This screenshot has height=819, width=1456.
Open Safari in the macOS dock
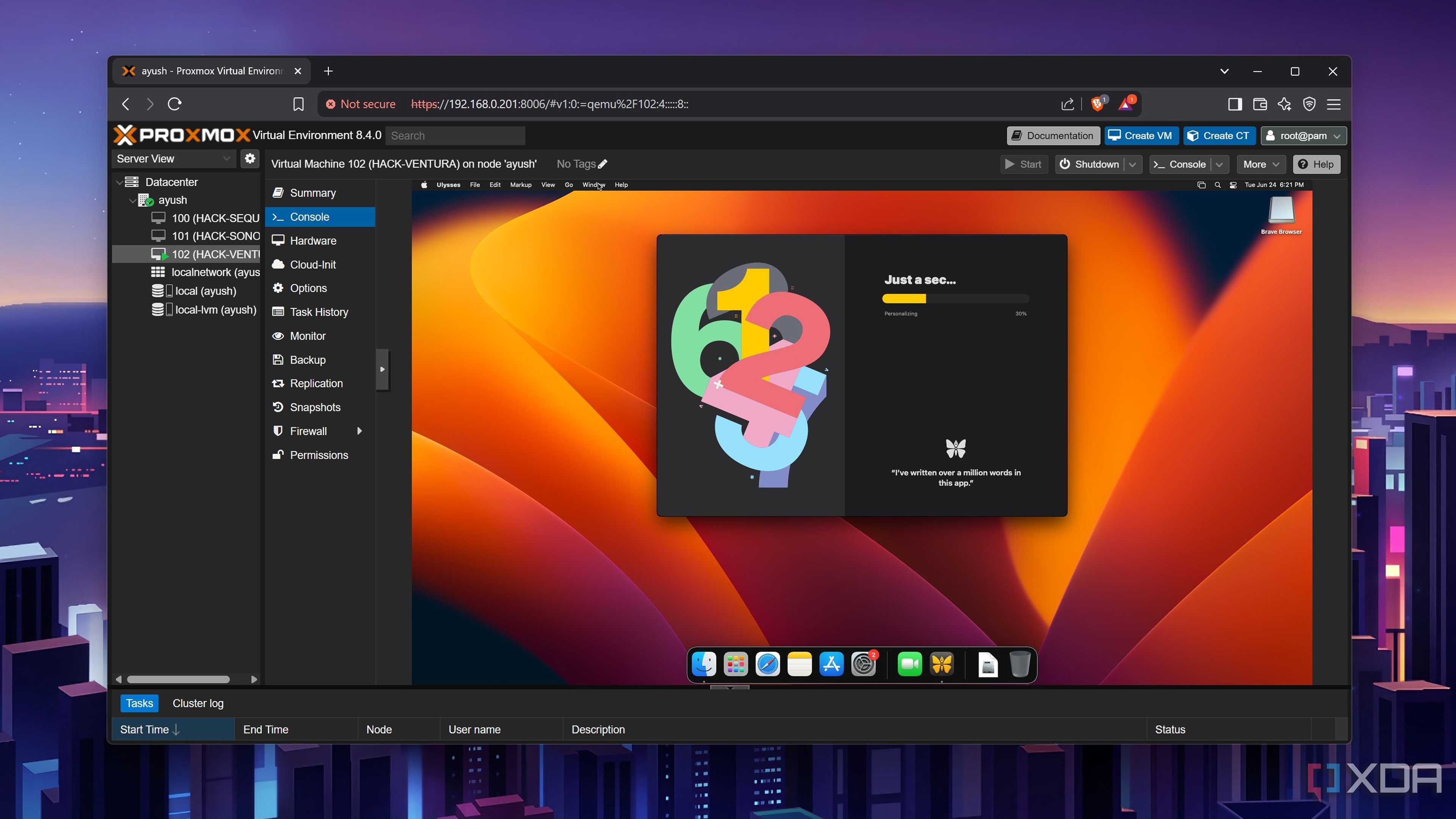pyautogui.click(x=767, y=664)
